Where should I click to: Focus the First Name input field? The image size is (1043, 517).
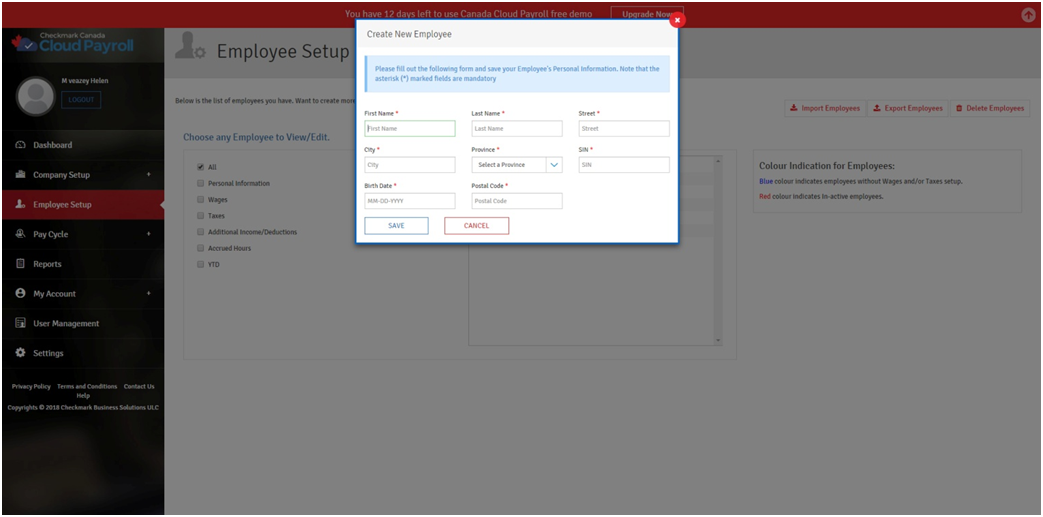click(409, 129)
